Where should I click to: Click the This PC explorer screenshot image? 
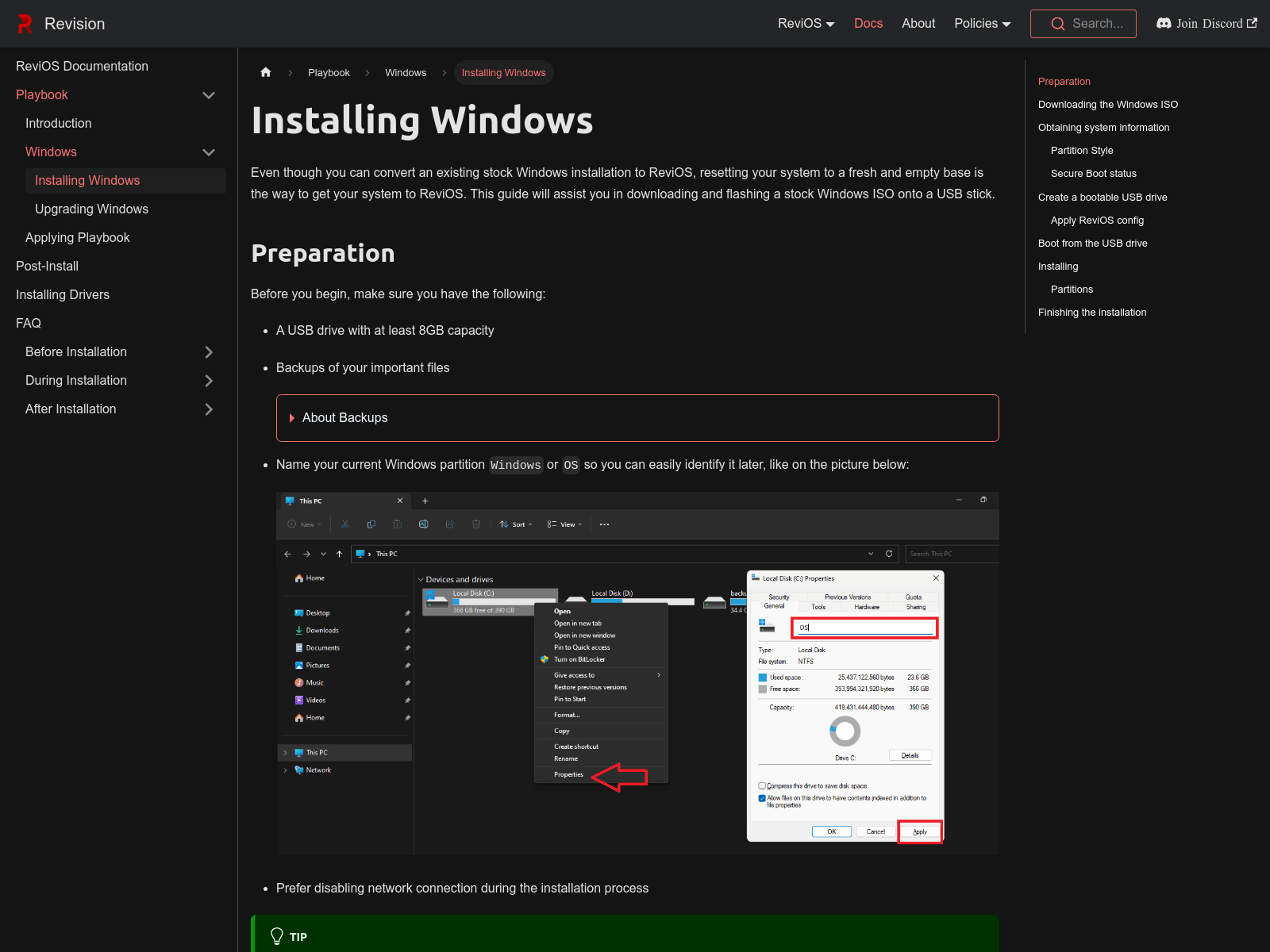(x=637, y=674)
